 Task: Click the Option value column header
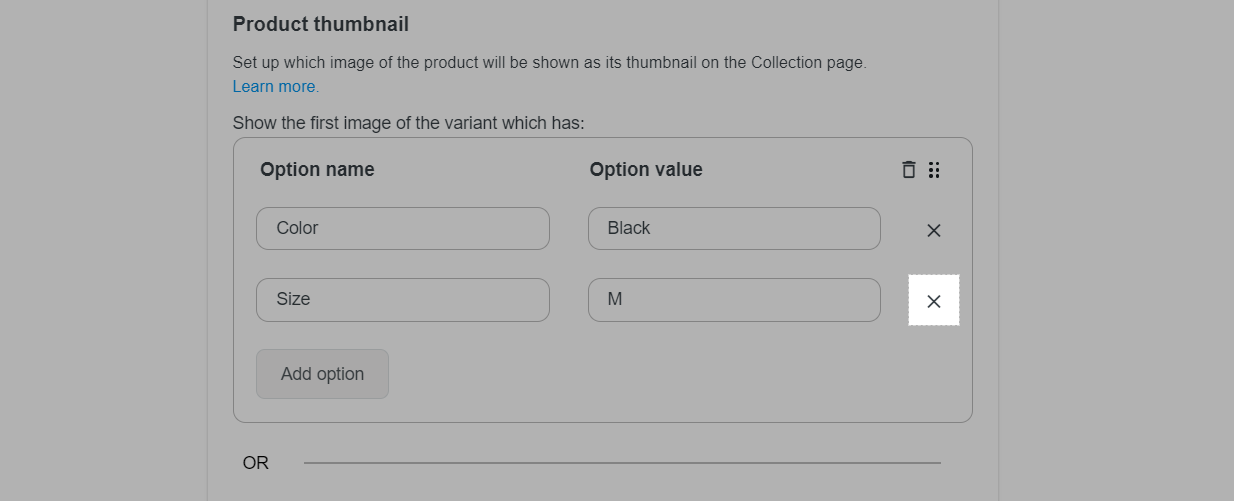pos(646,170)
